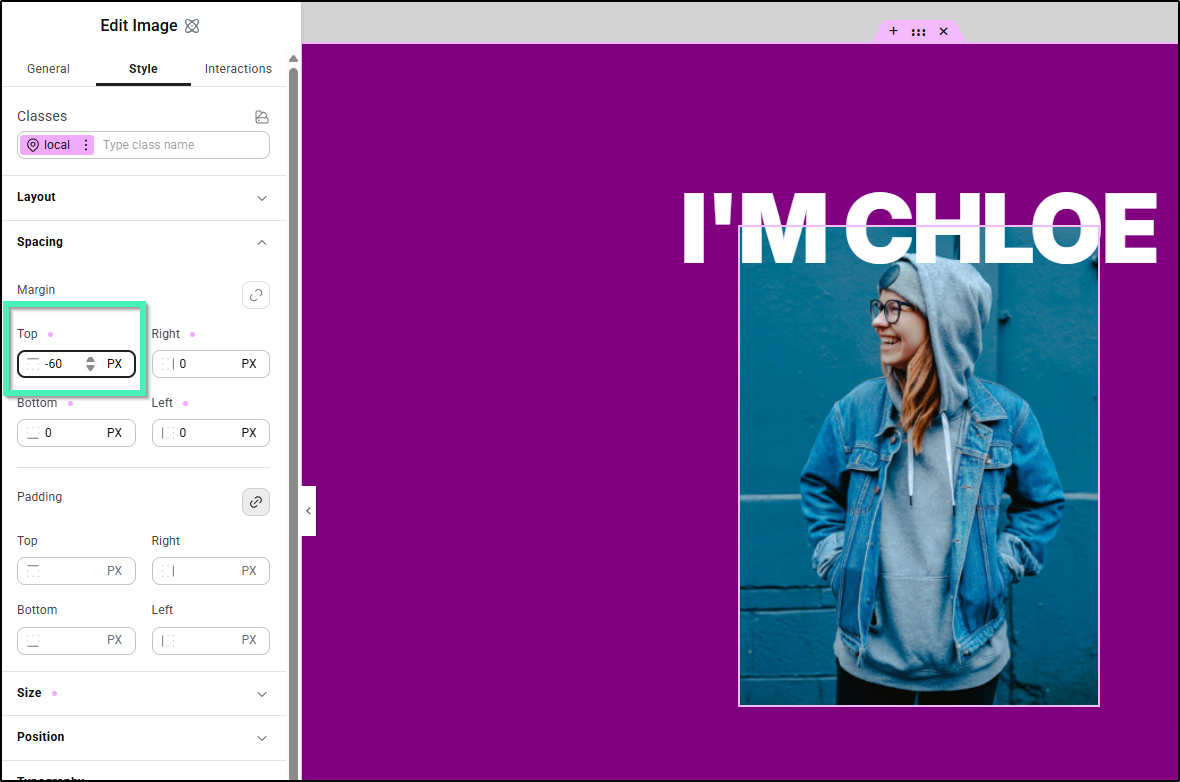Image resolution: width=1180 pixels, height=782 pixels.
Task: Collapse the Spacing section
Action: (143, 242)
